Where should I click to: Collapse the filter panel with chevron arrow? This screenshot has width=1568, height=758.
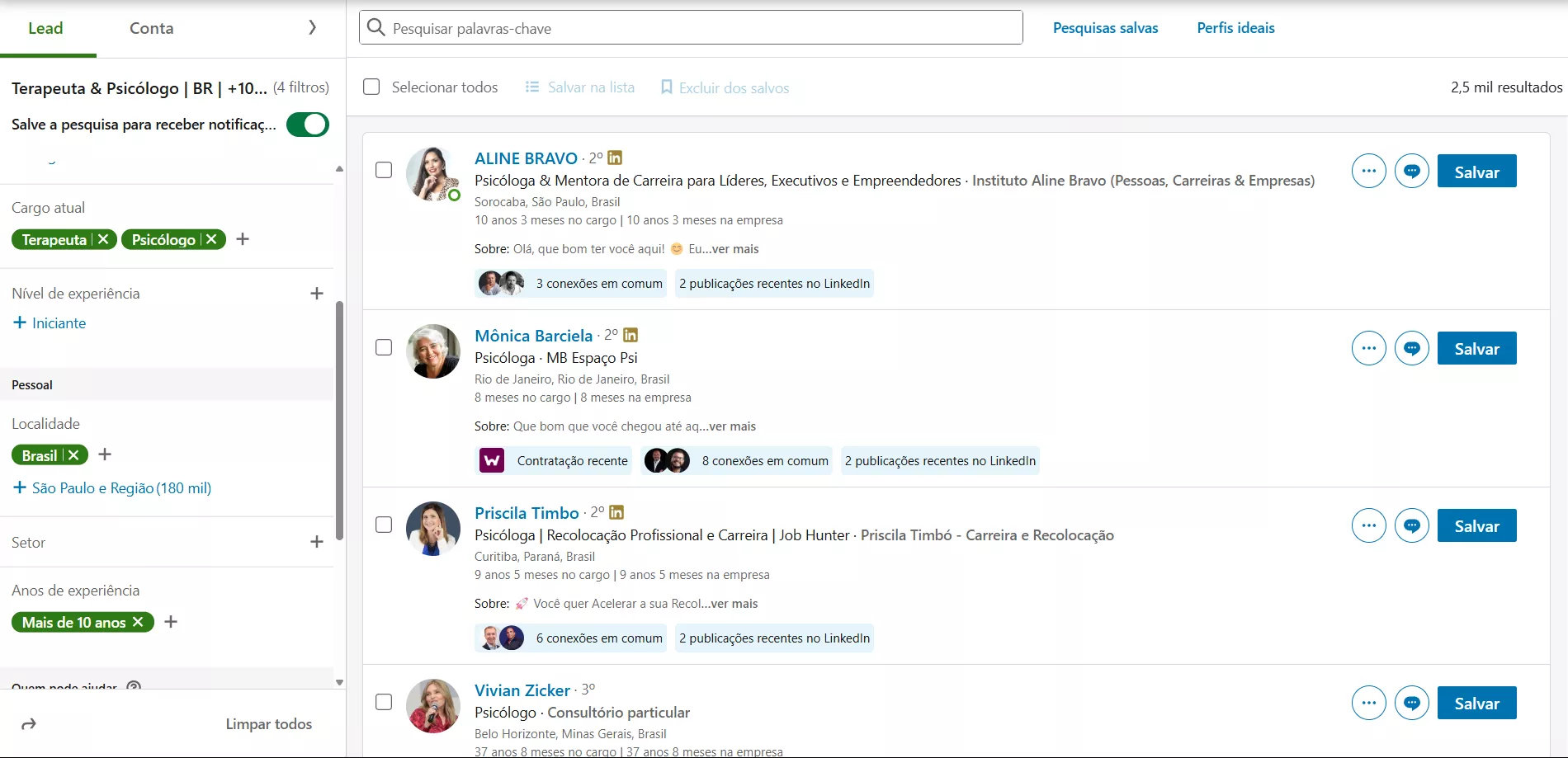[x=312, y=28]
